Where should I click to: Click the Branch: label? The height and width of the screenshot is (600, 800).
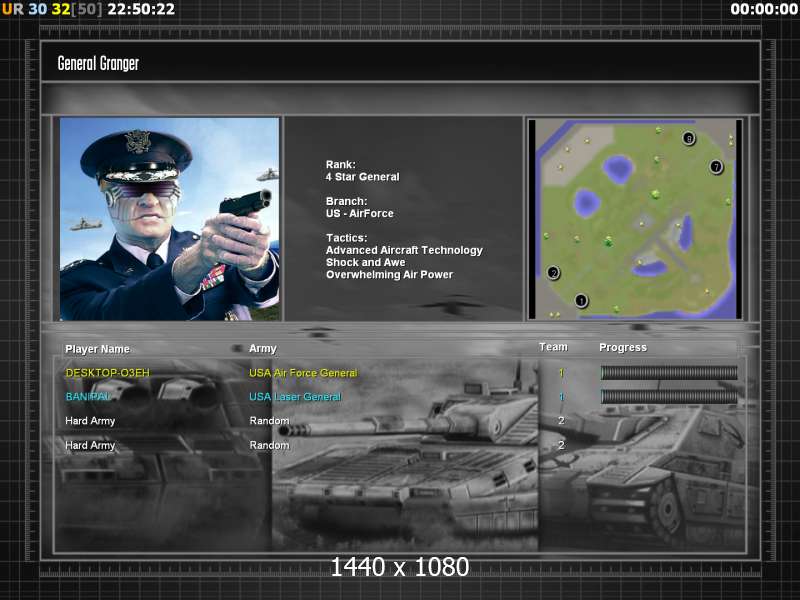(346, 202)
